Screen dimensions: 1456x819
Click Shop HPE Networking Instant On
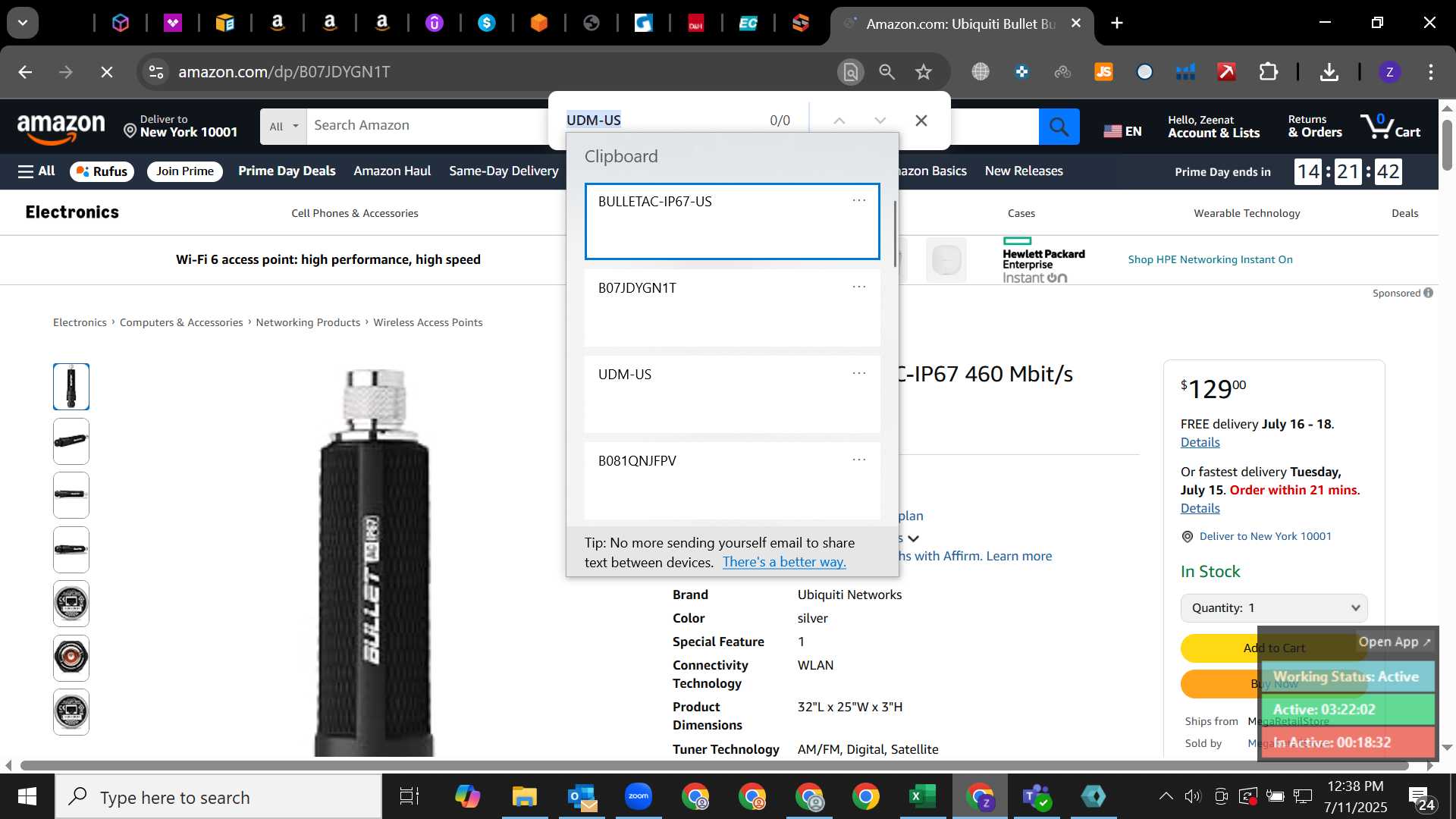(1210, 259)
